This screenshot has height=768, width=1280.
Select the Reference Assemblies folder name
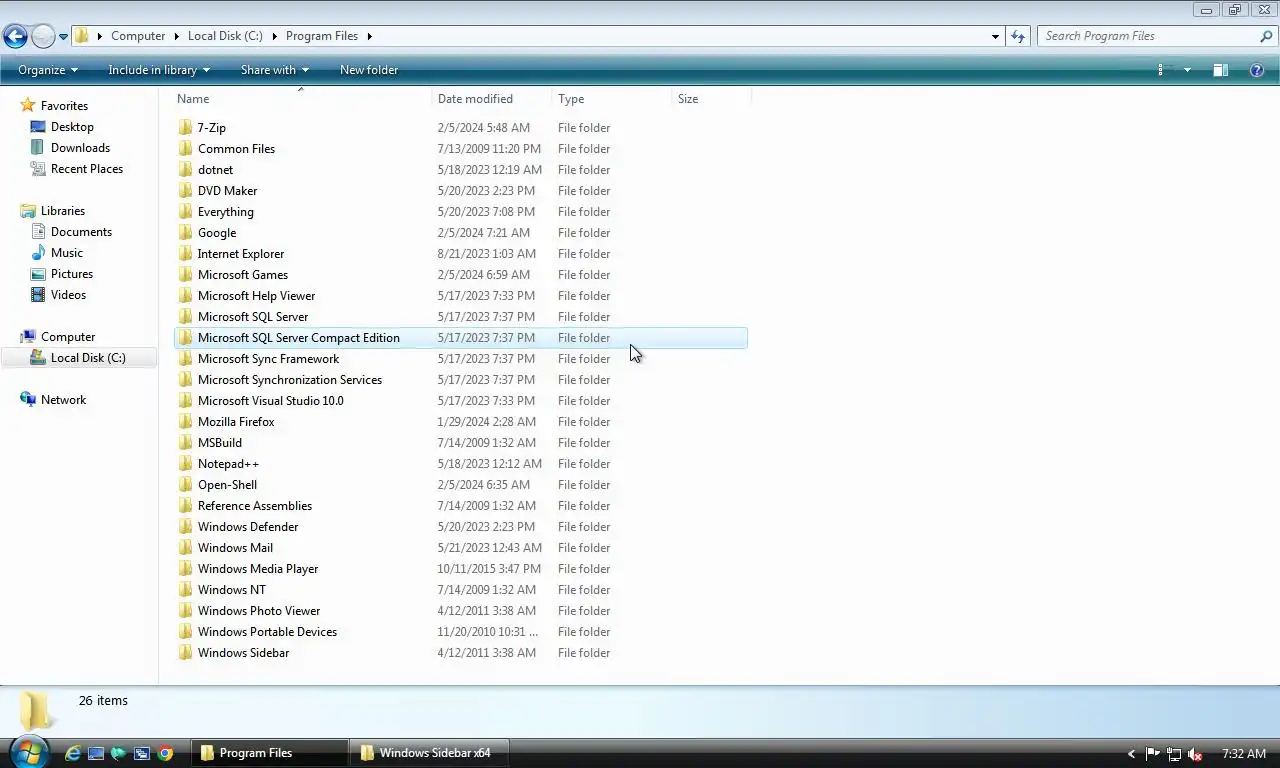(x=255, y=506)
